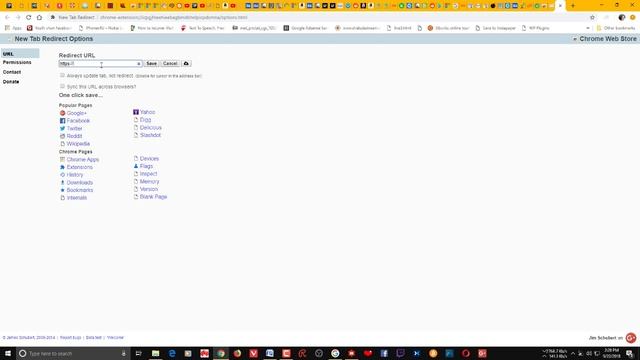The image size is (640, 360).
Task: Choose the Wikipedia one-click link
Action: [x=78, y=144]
